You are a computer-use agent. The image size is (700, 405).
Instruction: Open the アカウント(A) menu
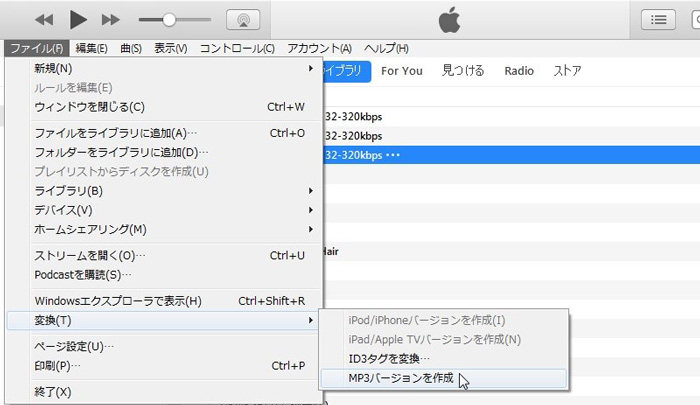[319, 48]
